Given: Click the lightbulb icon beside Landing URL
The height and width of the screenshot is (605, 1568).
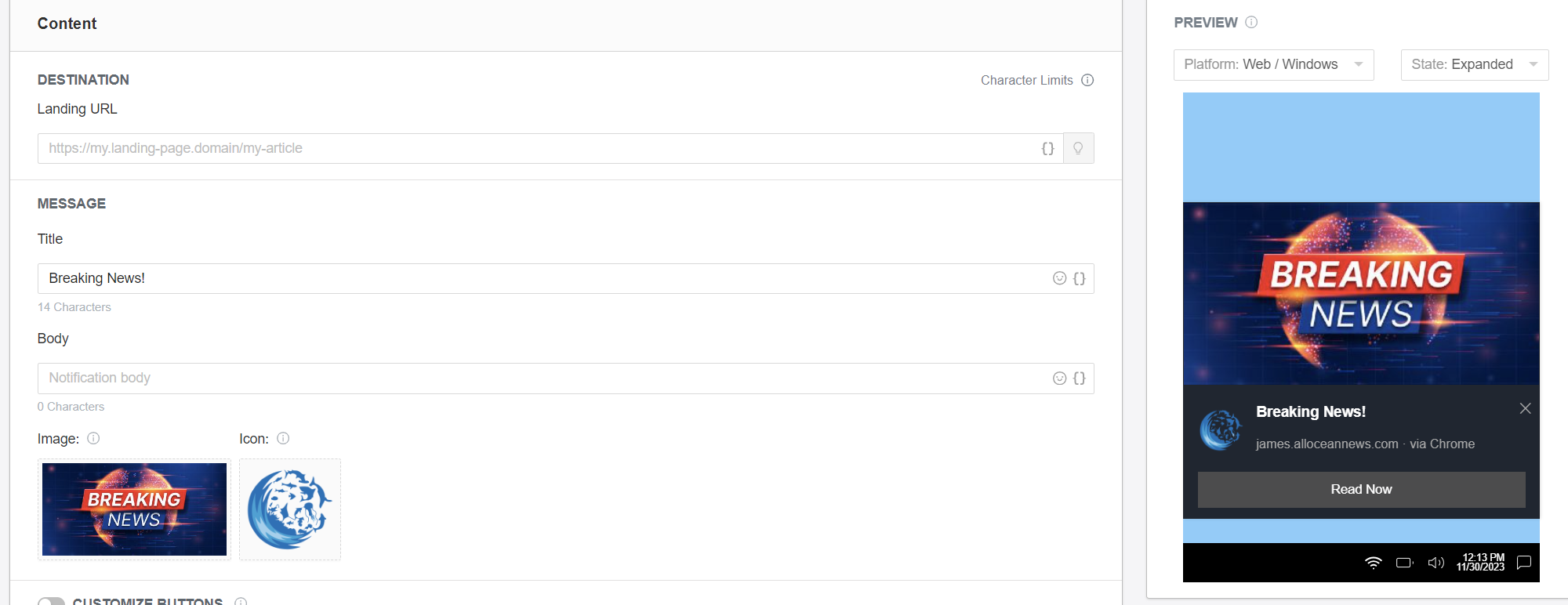Looking at the screenshot, I should point(1078,148).
